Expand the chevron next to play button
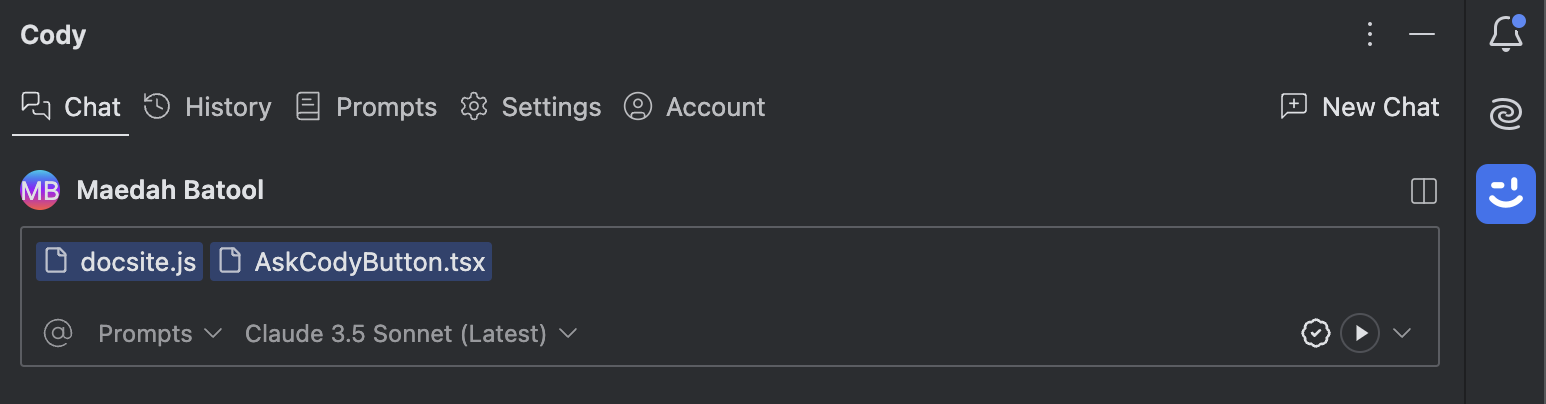Viewport: 1546px width, 404px height. tap(1402, 333)
